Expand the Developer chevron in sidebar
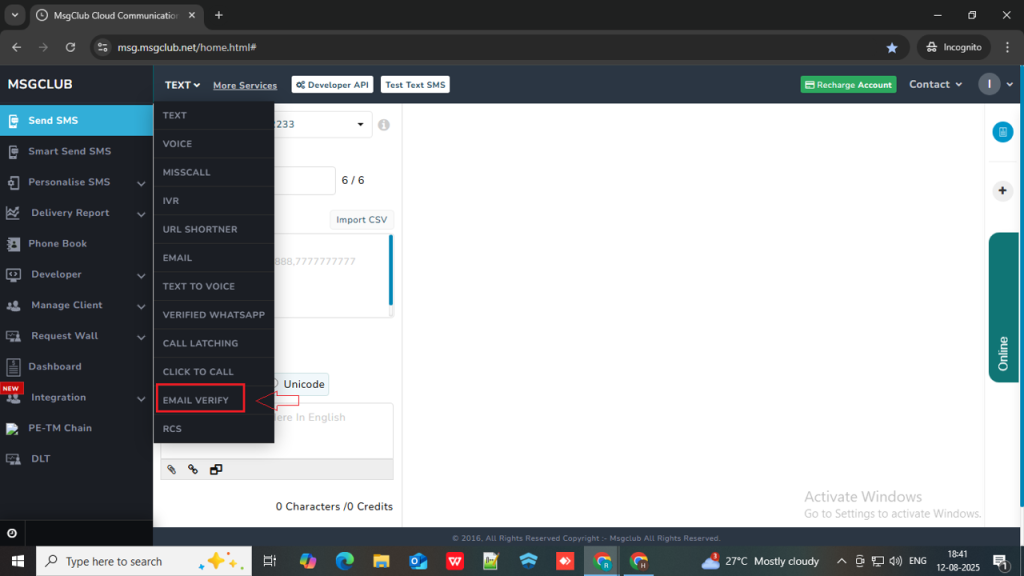This screenshot has height=576, width=1024. pyautogui.click(x=141, y=276)
